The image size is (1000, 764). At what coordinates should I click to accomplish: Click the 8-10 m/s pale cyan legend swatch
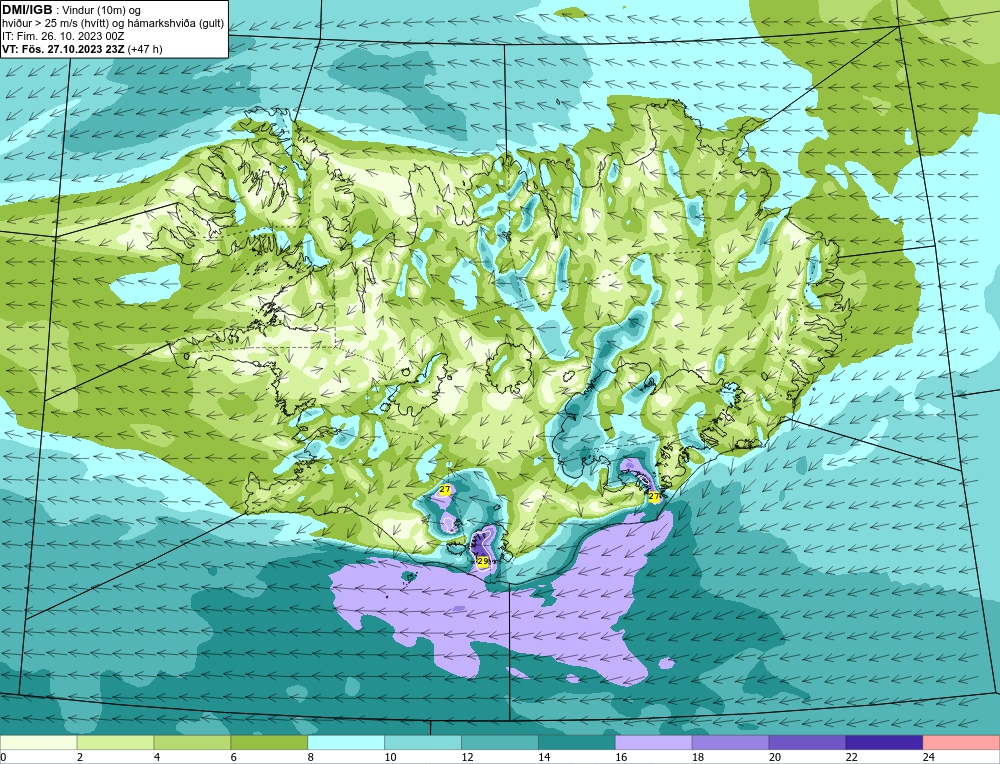(x=346, y=743)
